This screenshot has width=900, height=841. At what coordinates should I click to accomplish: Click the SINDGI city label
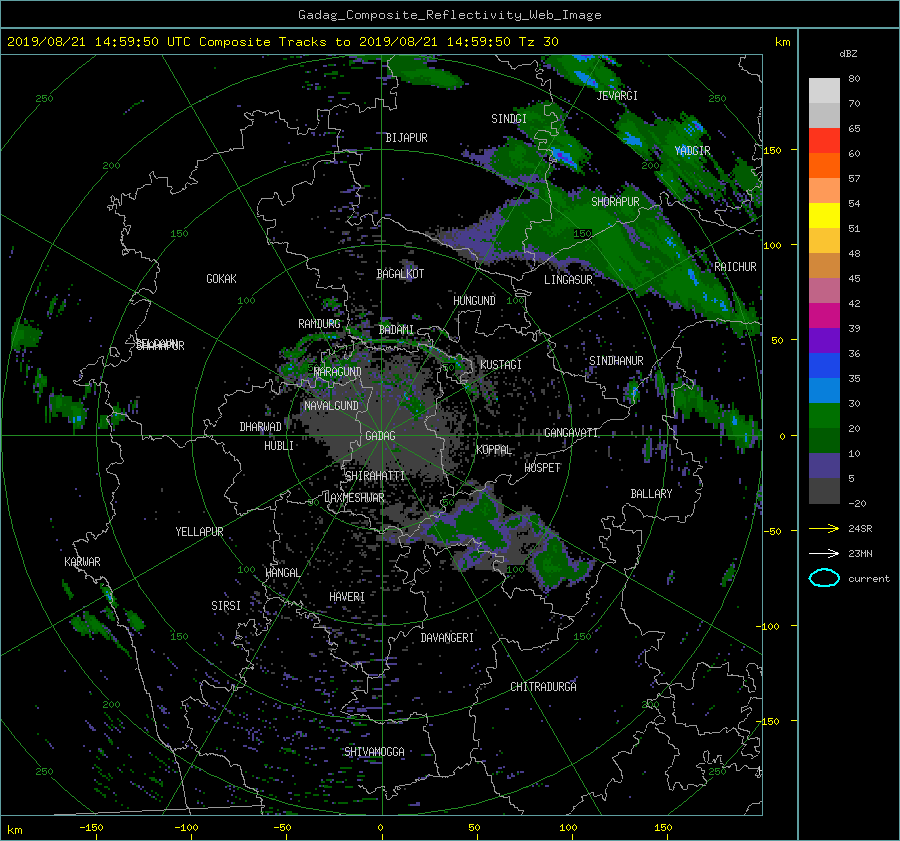click(x=509, y=119)
